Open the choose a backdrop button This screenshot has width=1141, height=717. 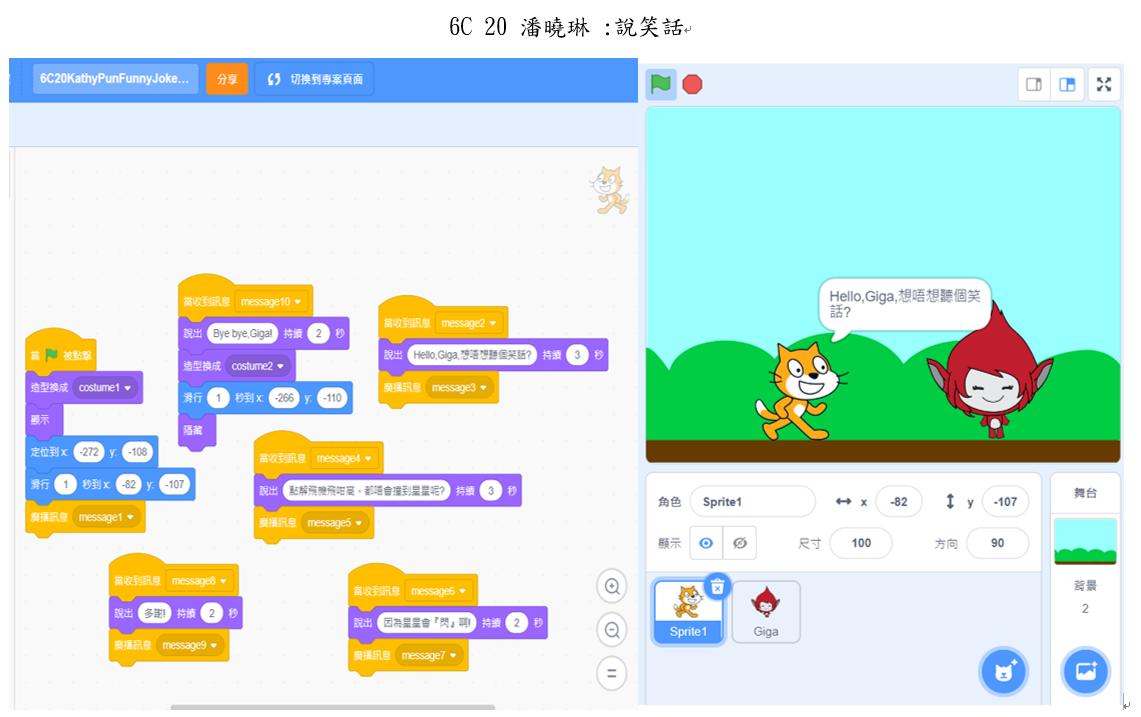point(1085,671)
